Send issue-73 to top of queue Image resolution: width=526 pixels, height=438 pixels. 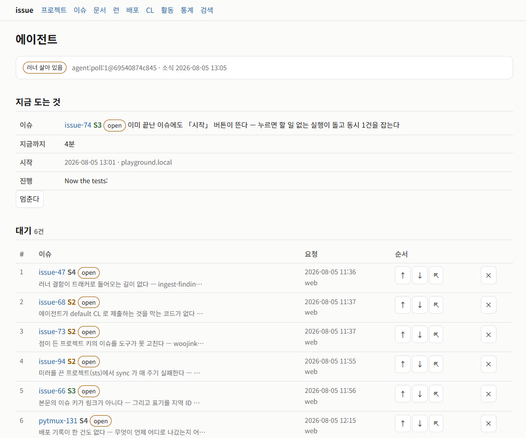point(436,335)
